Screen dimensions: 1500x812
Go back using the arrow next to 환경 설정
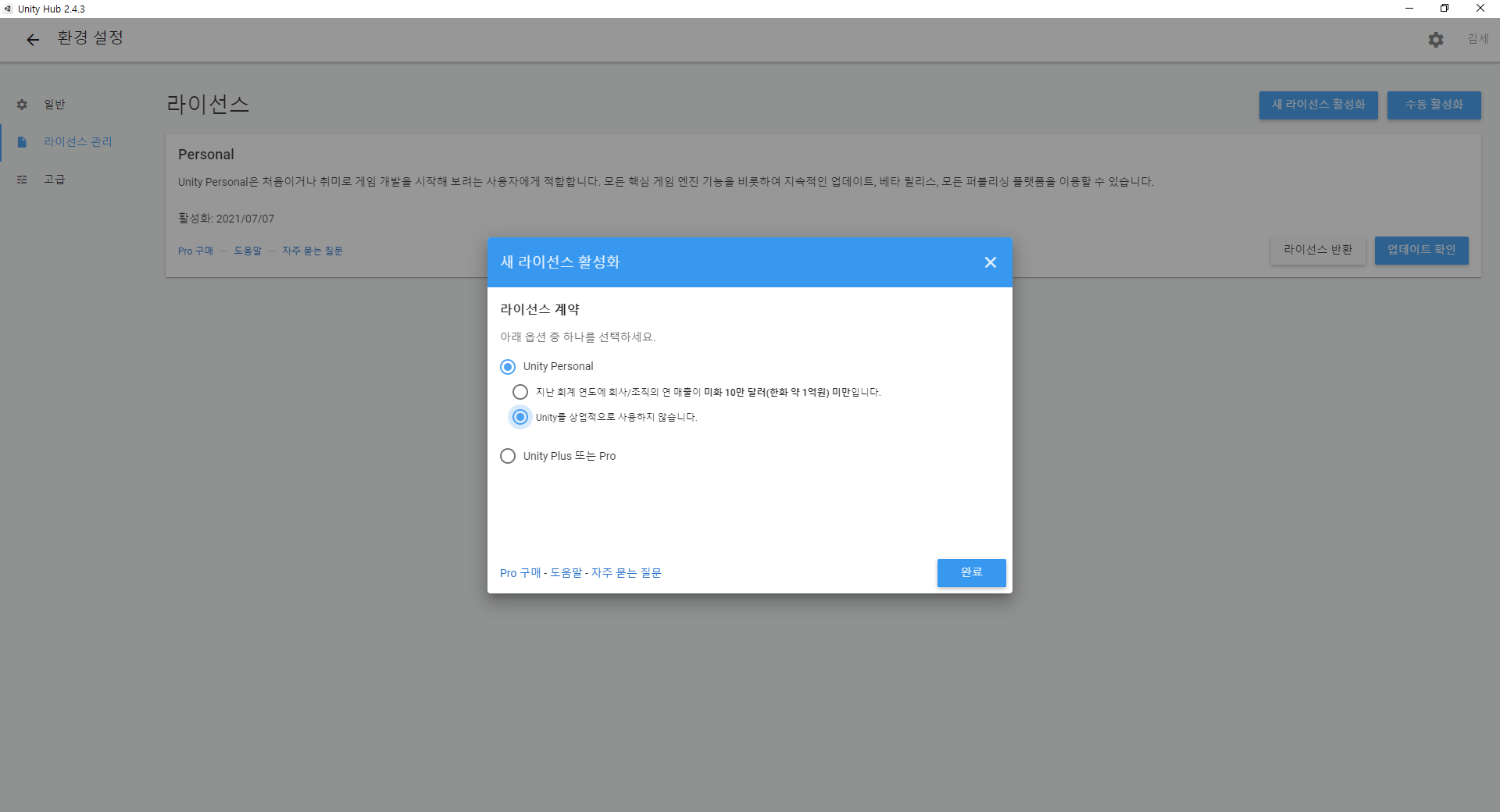pyautogui.click(x=32, y=39)
